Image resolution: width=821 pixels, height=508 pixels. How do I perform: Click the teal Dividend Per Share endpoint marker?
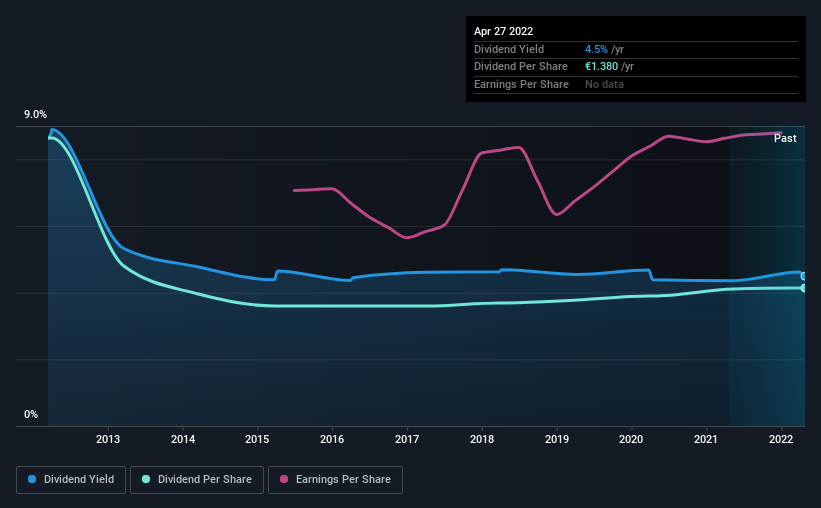tap(803, 288)
